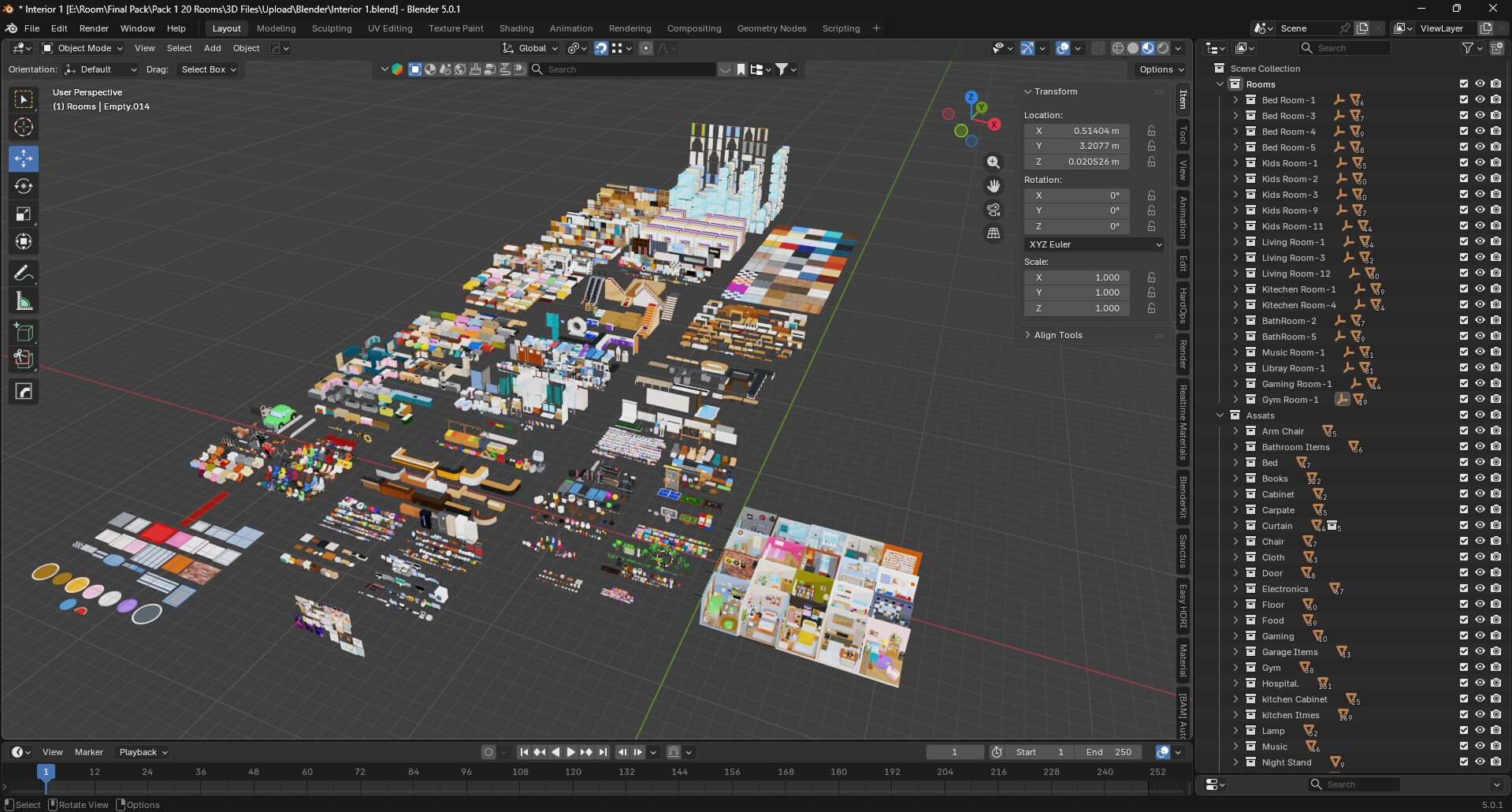The width and height of the screenshot is (1512, 812).
Task: Open the Tool tab in the sidebar
Action: (1183, 136)
